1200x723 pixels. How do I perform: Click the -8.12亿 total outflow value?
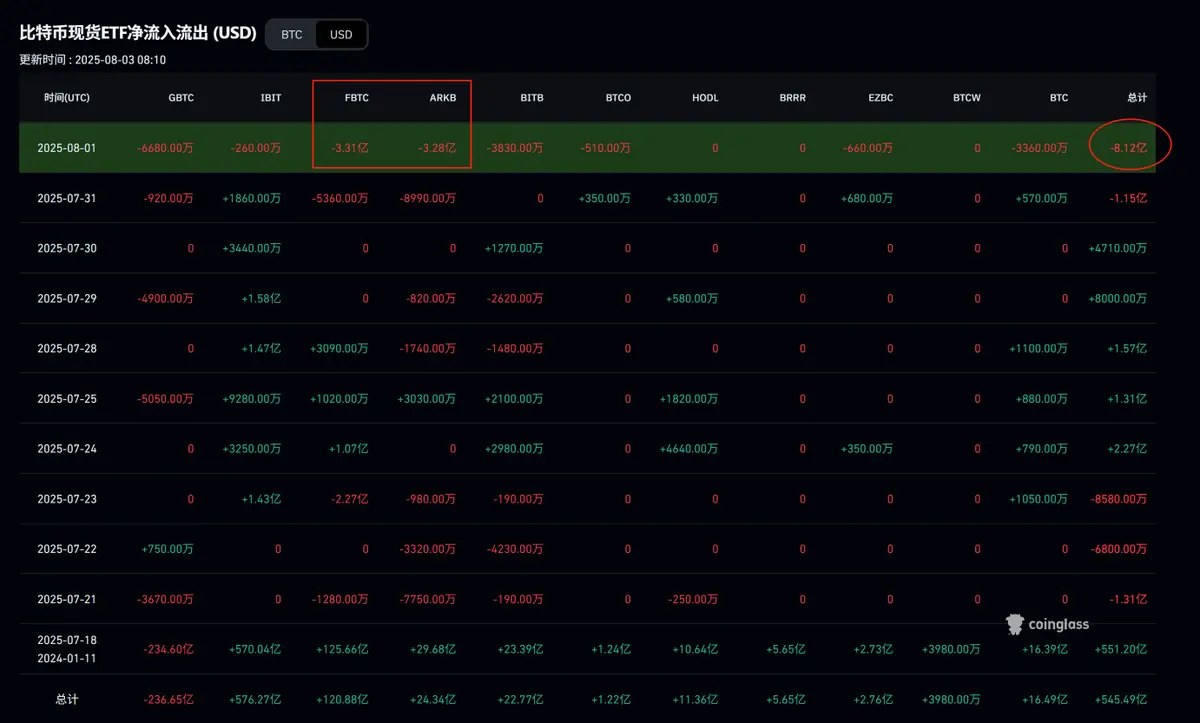[x=1128, y=148]
